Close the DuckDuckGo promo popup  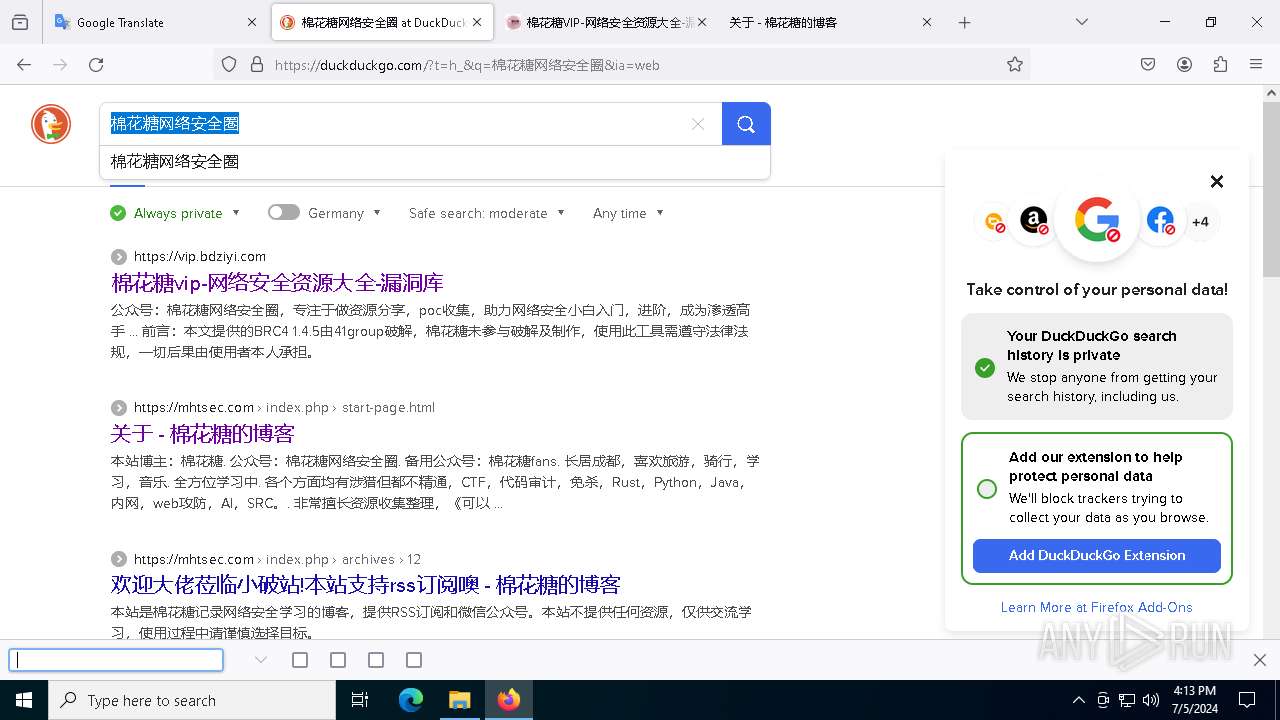pos(1217,181)
